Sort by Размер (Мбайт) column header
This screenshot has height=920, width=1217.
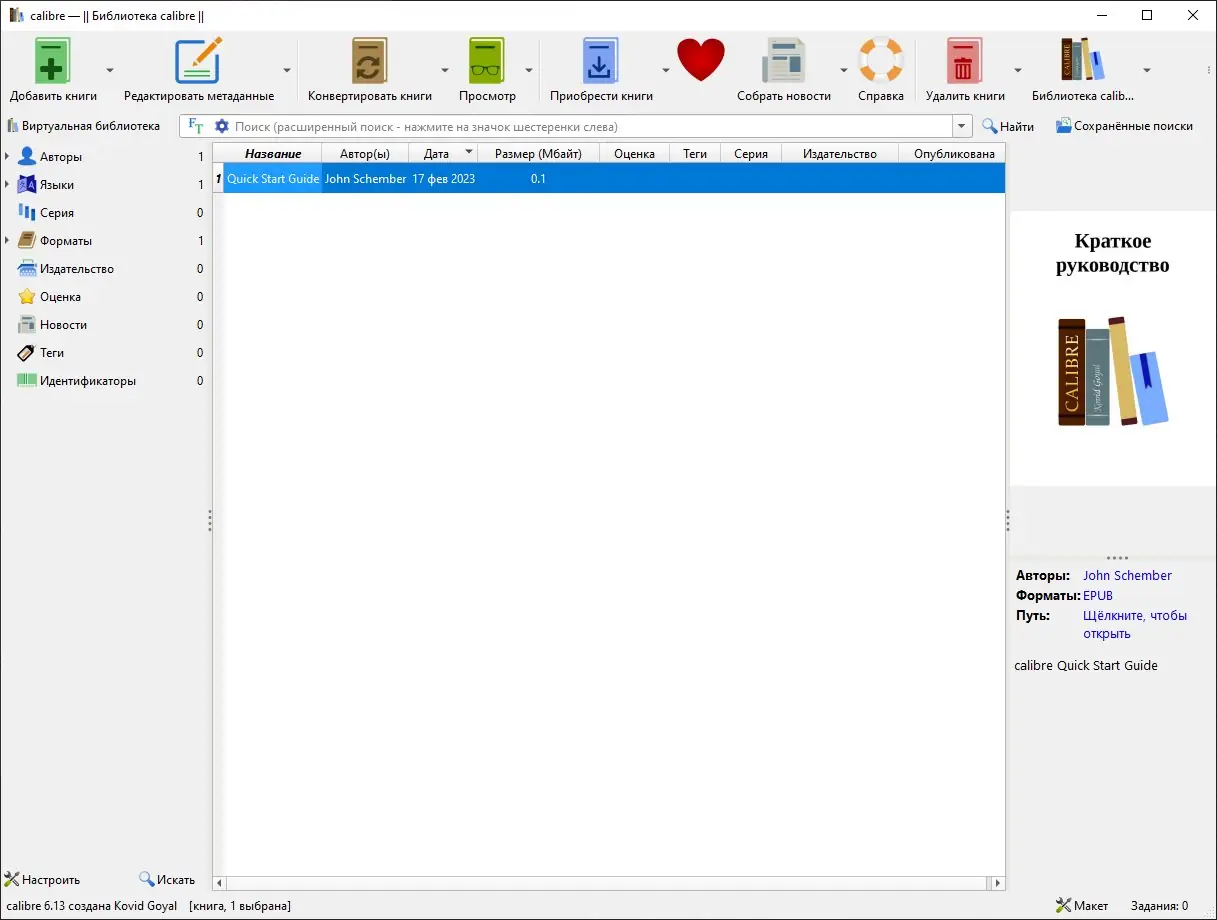pyautogui.click(x=538, y=153)
